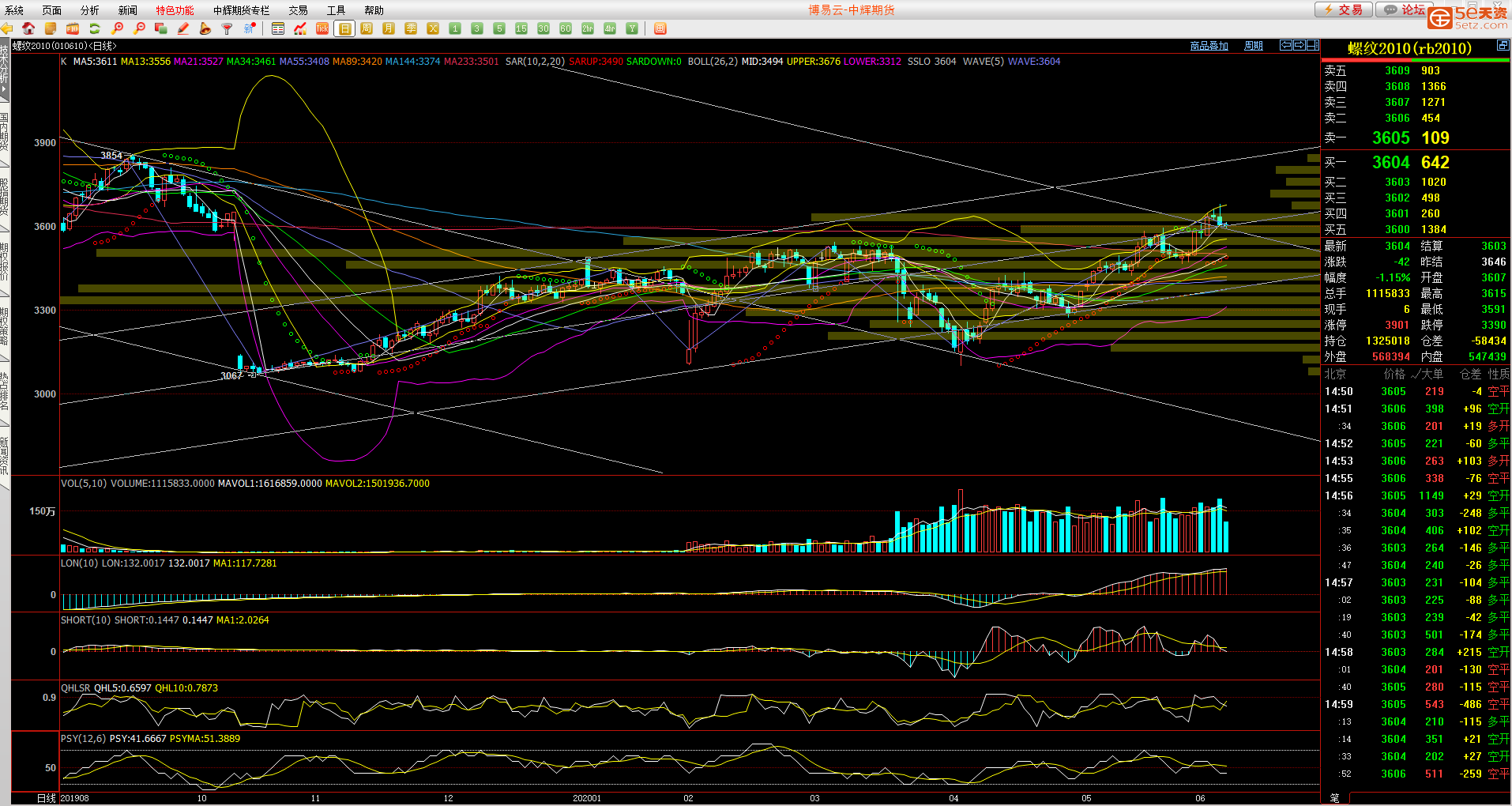Click the zoom in magnifier icon
The width and height of the screenshot is (1512, 806).
(117, 28)
